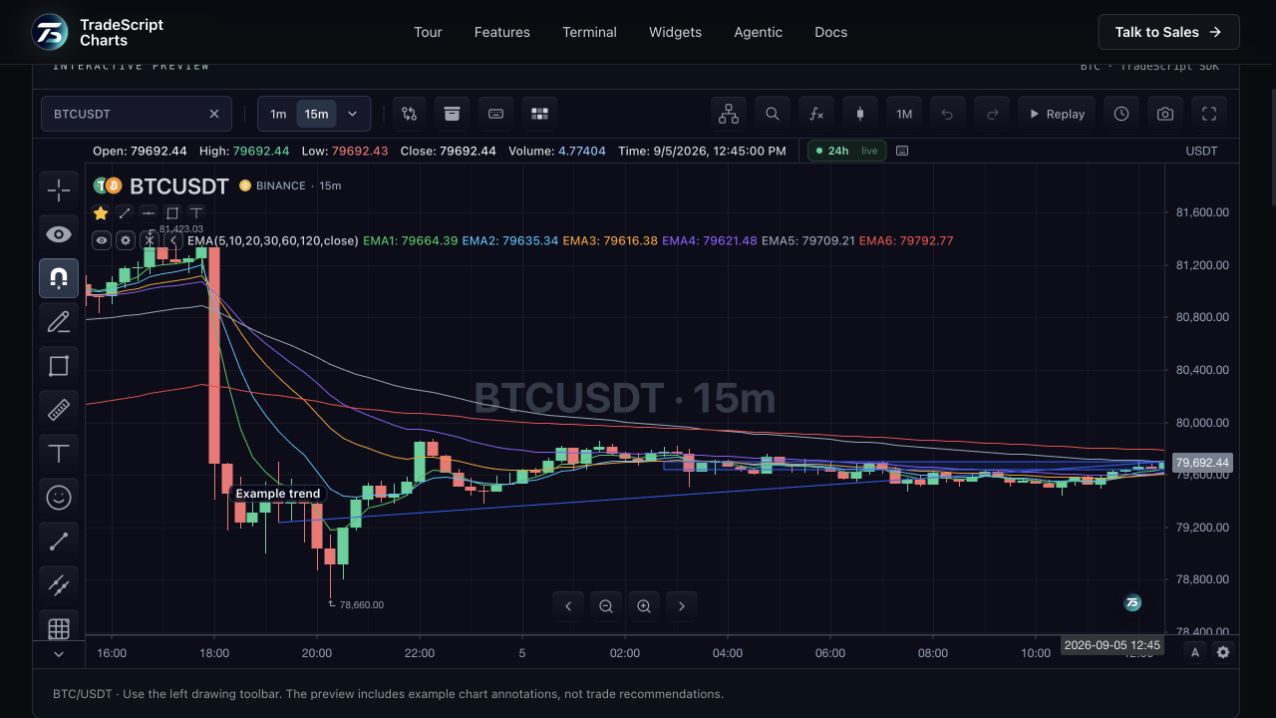The height and width of the screenshot is (718, 1276).
Task: Open the EMA indicator settings gear
Action: 125,240
